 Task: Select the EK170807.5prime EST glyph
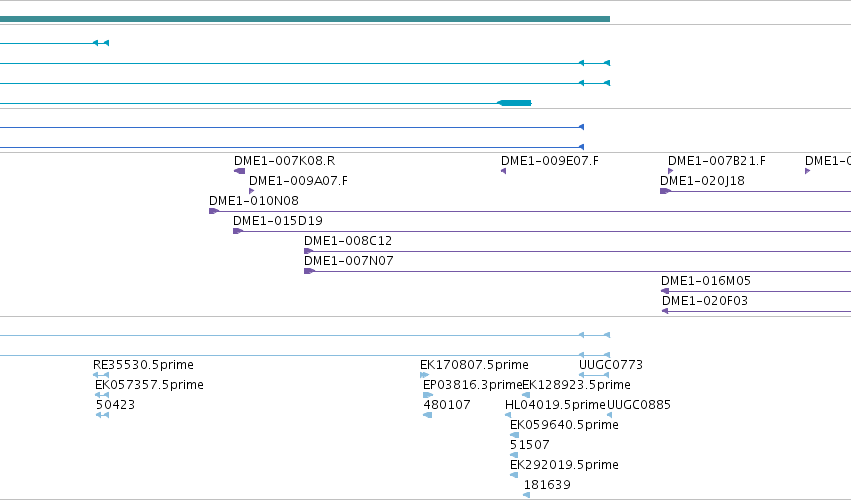pyautogui.click(x=424, y=375)
